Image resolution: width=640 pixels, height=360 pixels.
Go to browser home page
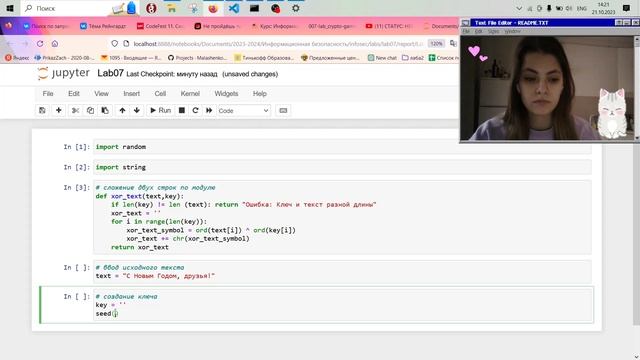pos(55,44)
